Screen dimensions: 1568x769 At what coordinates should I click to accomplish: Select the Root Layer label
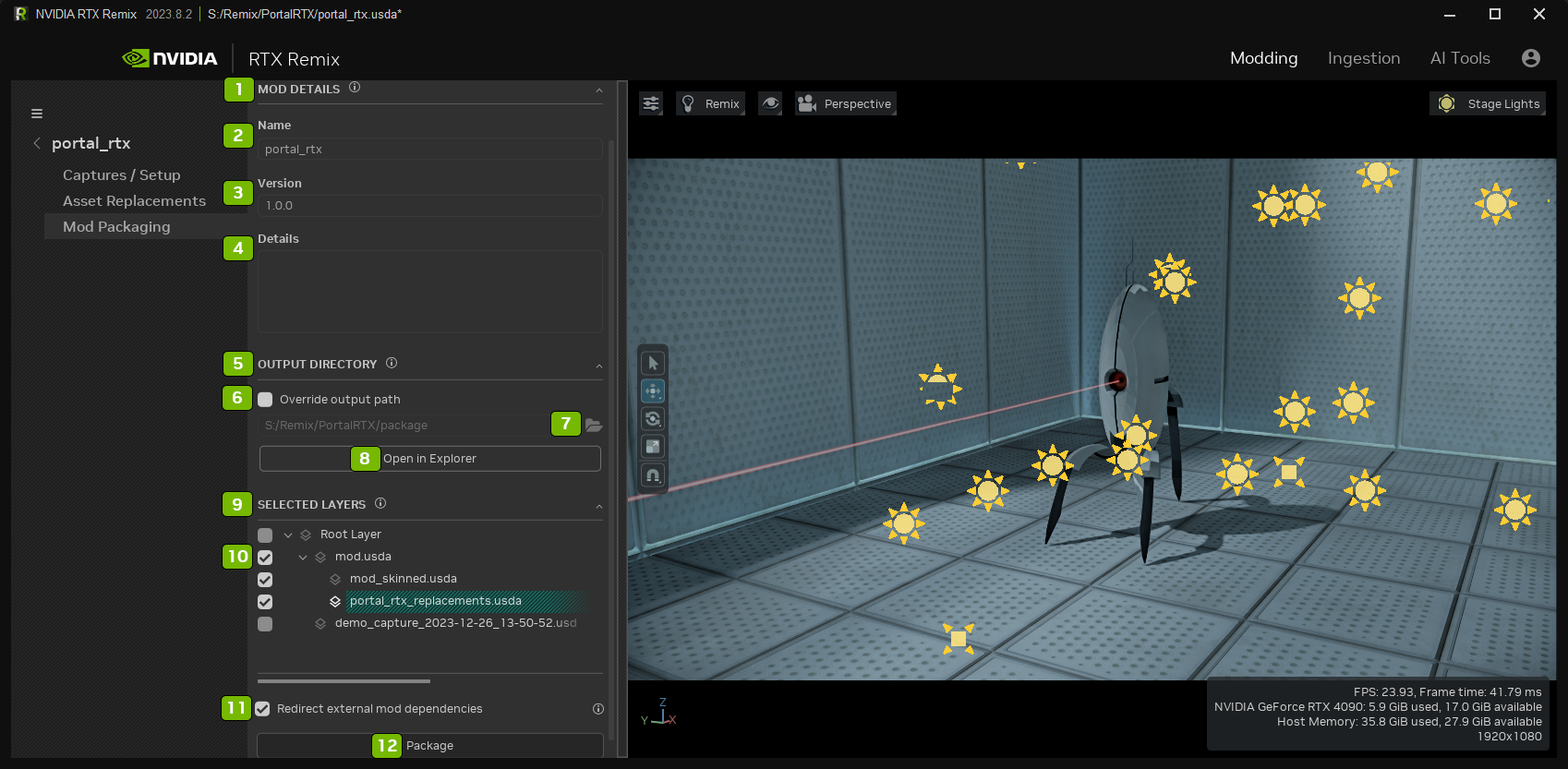tap(351, 535)
